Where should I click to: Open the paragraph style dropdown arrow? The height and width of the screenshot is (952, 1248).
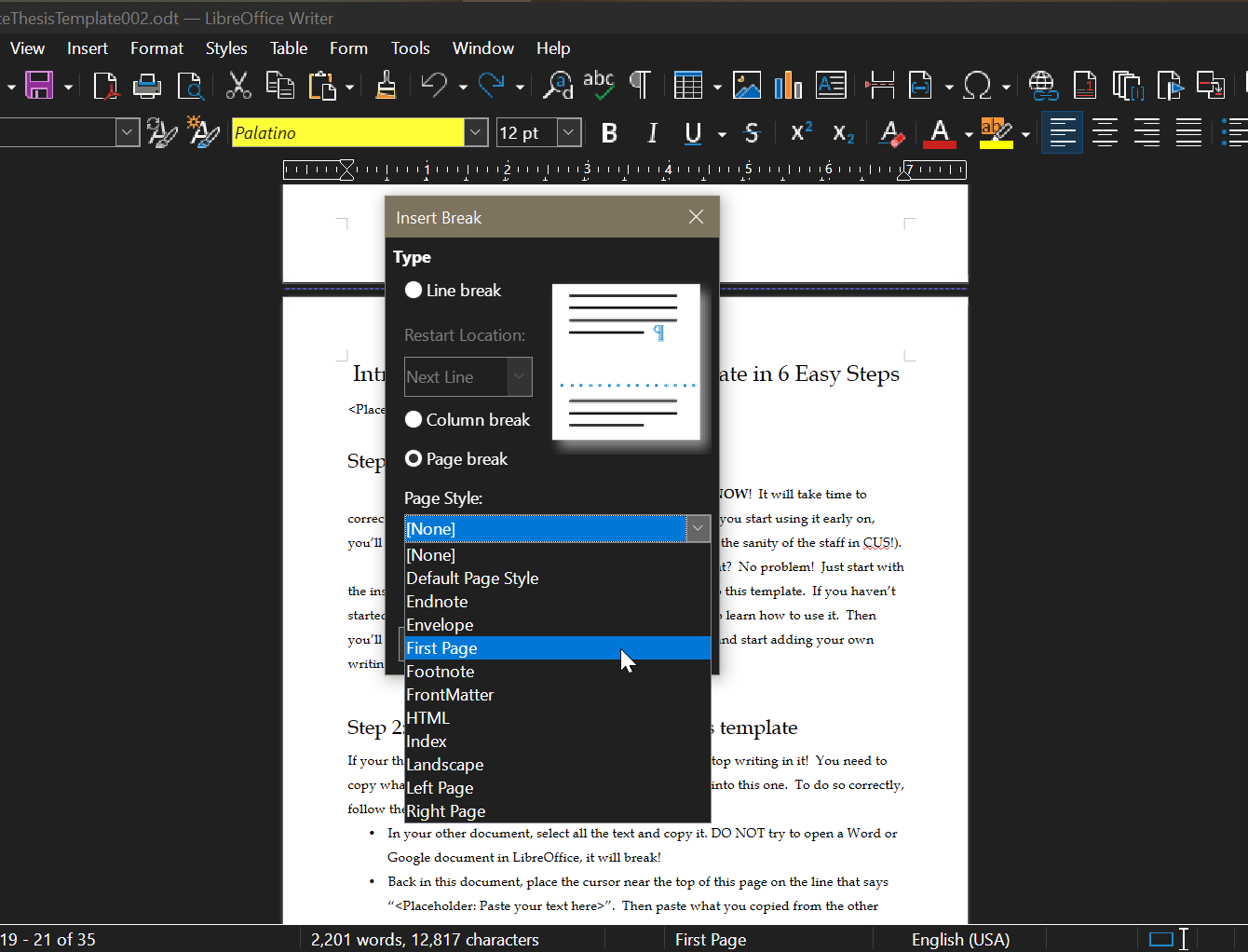pos(128,132)
